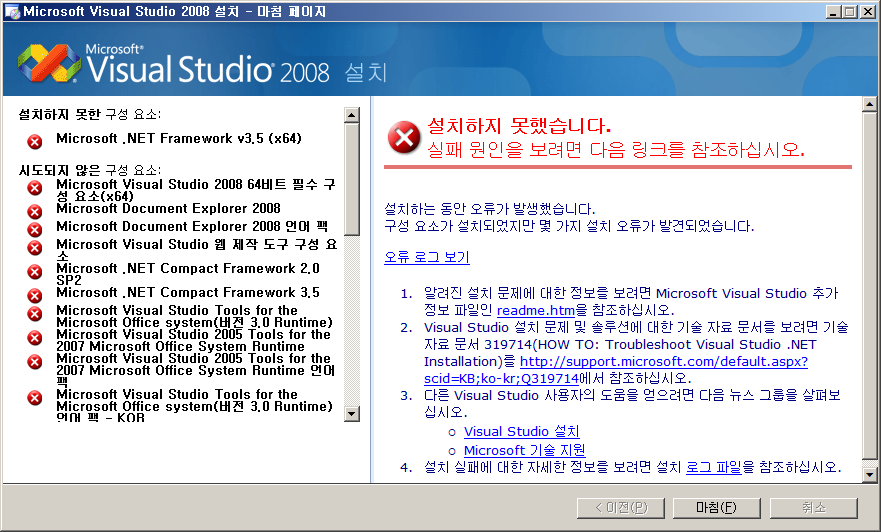Click the 설치하지 못한 구성 요소 heading
Viewport: 881px width, 532px height.
[90, 115]
